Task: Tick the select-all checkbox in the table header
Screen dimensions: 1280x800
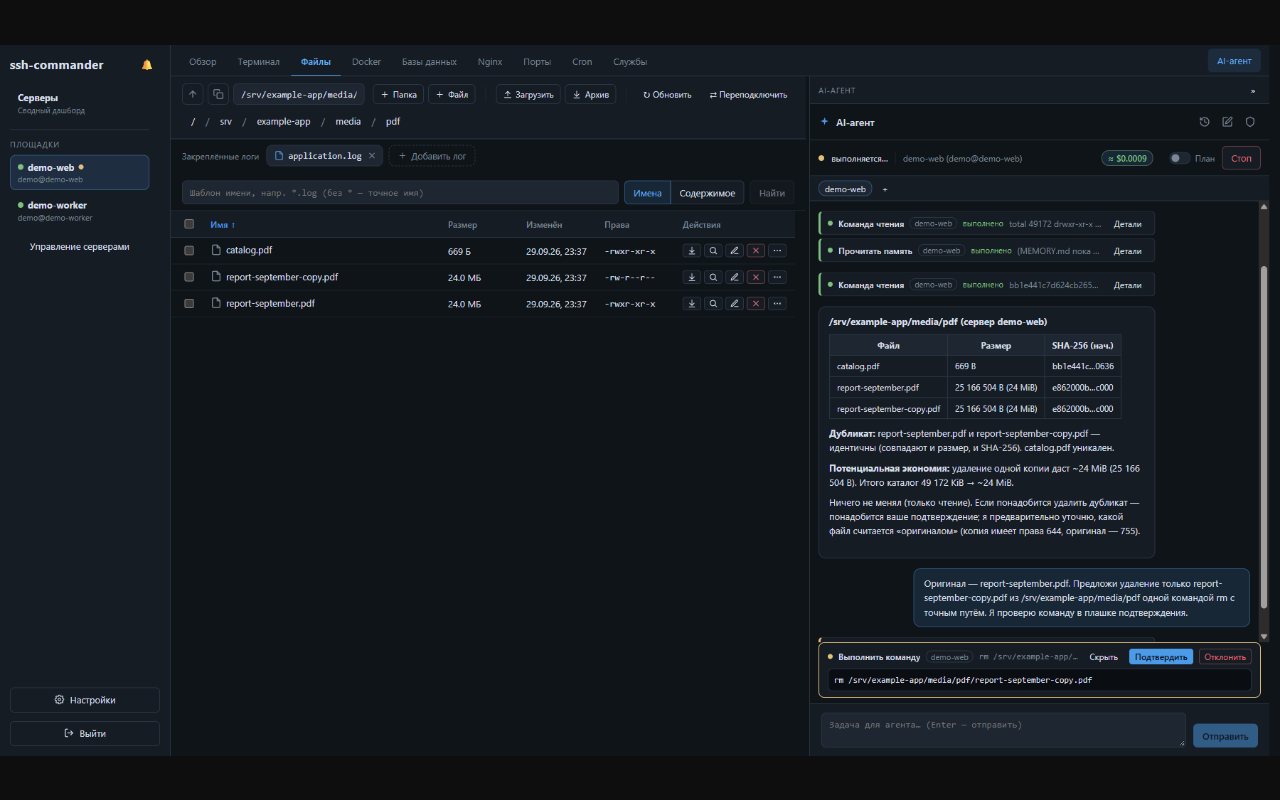Action: [x=189, y=224]
